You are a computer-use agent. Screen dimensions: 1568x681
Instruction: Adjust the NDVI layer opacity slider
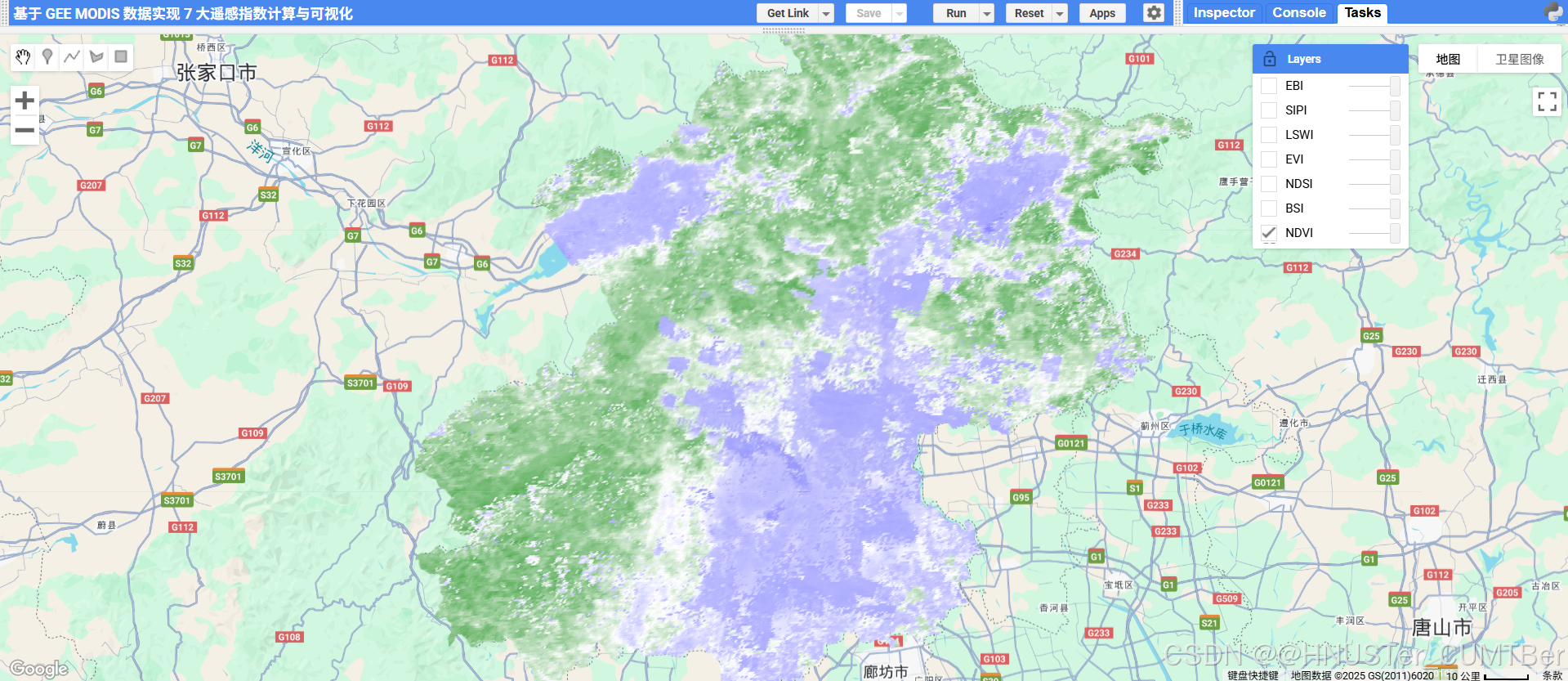(1374, 233)
